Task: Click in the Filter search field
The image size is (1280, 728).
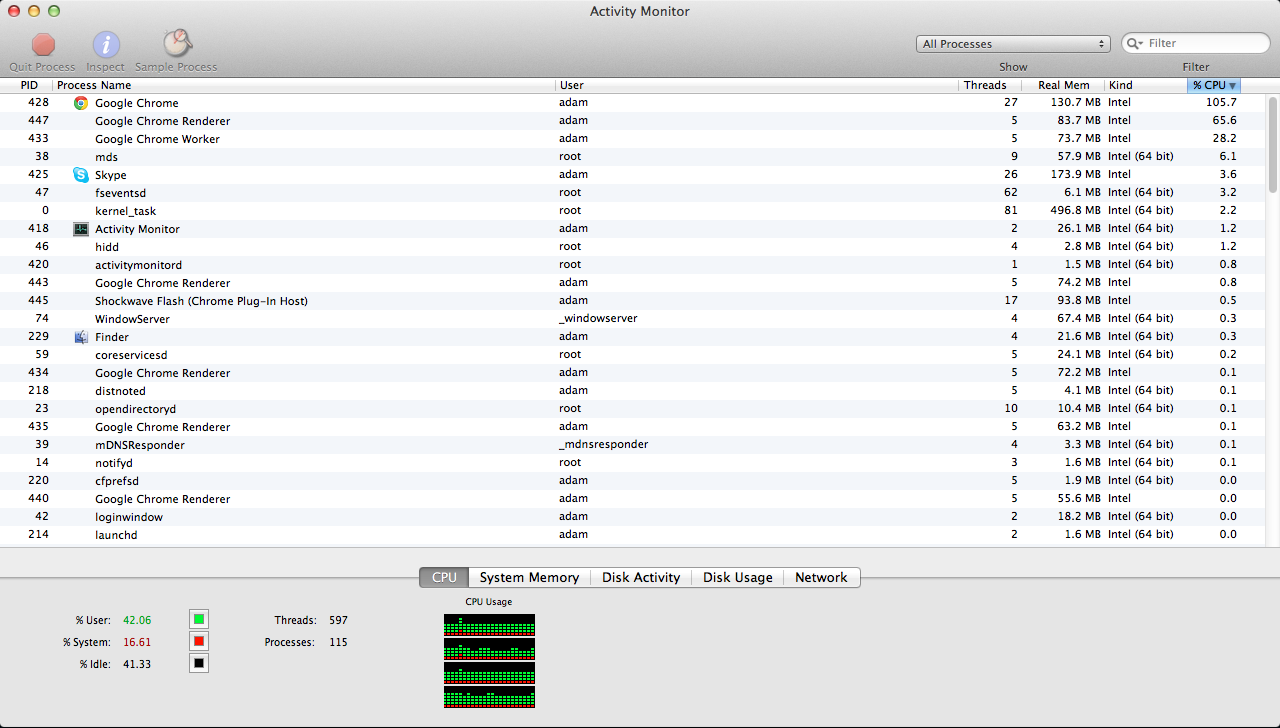Action: (1196, 43)
